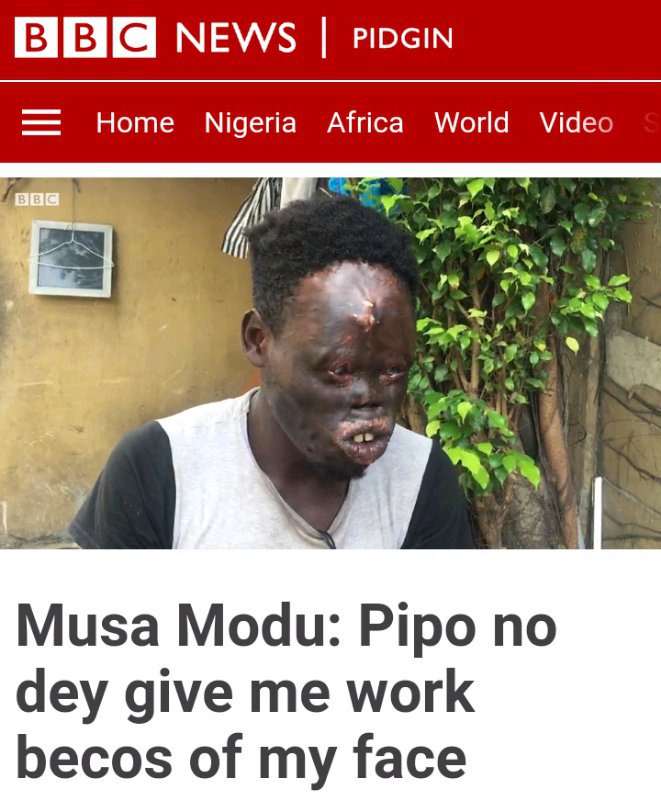
Task: Click the cut-off nav item after Video
Action: point(651,123)
